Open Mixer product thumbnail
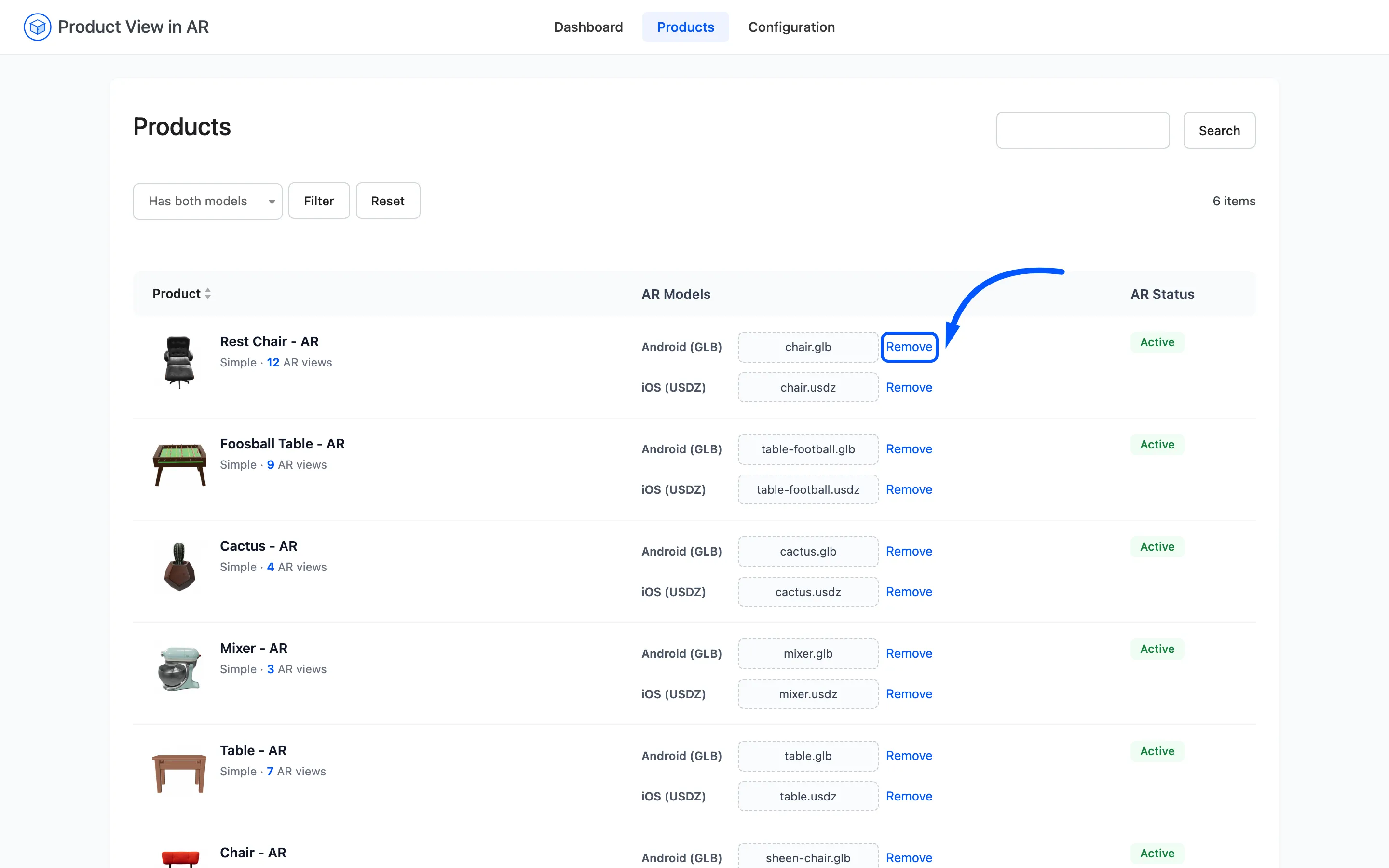 179,668
